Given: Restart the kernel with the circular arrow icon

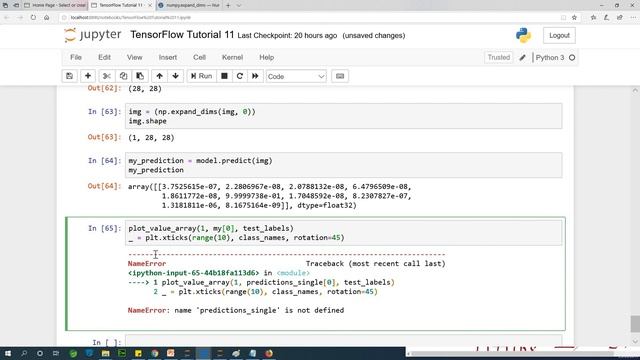Looking at the screenshot, I should pos(240,76).
